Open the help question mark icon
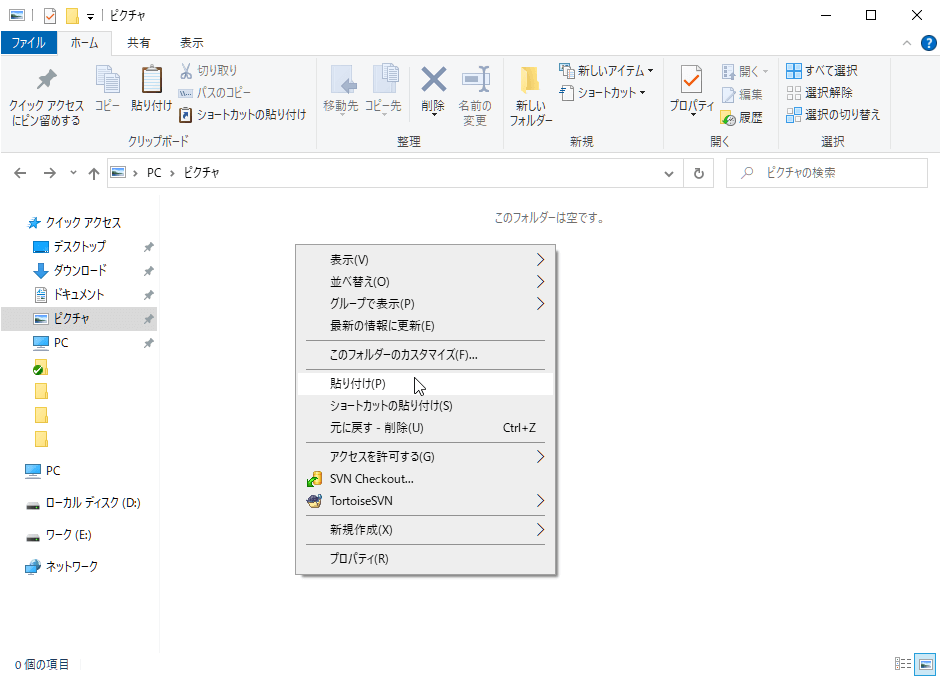The image size is (941, 677). 927,43
